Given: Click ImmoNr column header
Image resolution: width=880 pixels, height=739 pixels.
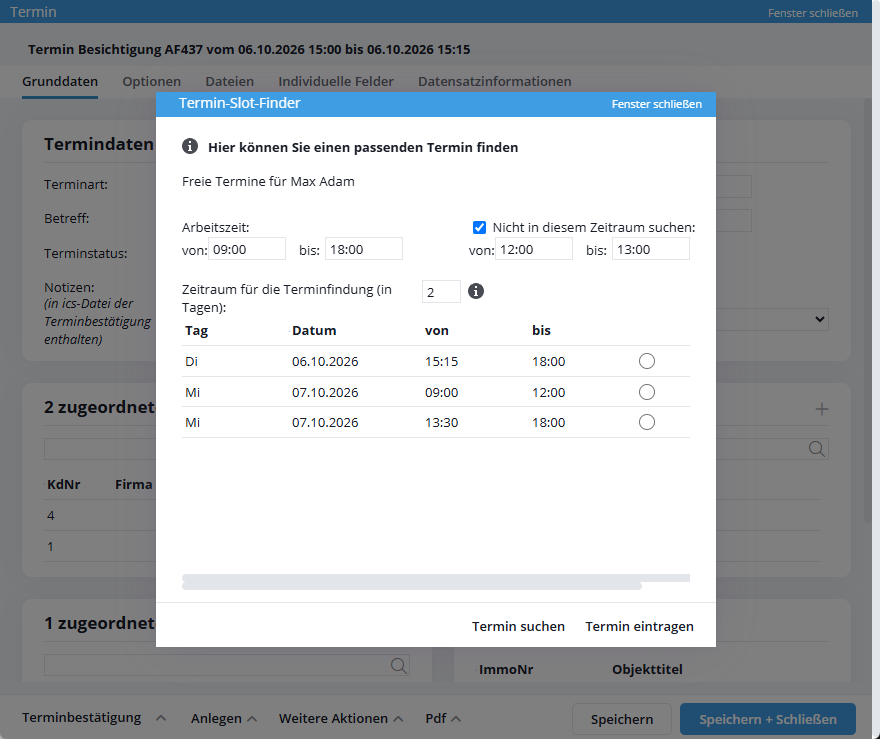Looking at the screenshot, I should coord(506,669).
